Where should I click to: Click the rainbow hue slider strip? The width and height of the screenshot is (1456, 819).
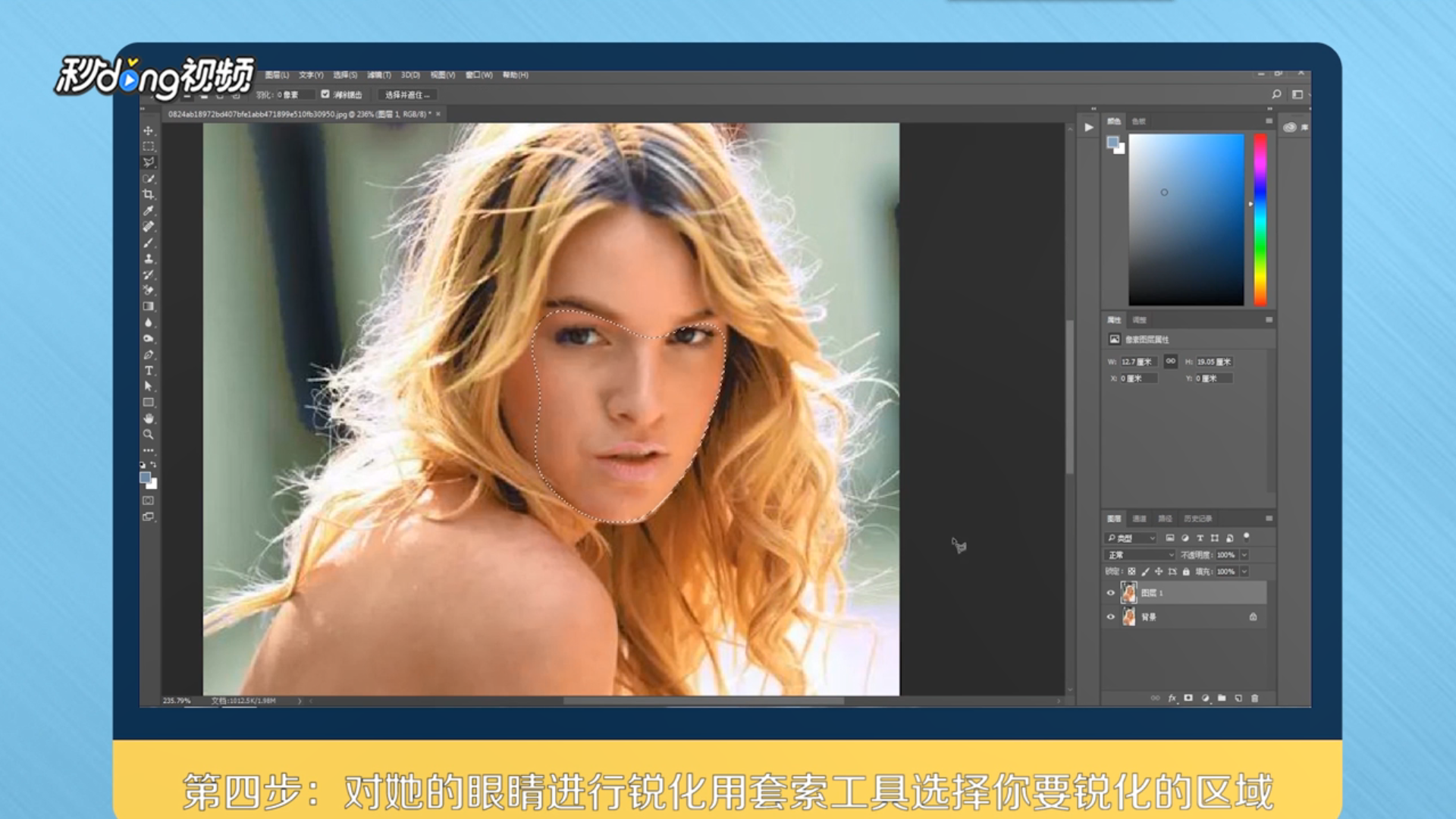1260,220
